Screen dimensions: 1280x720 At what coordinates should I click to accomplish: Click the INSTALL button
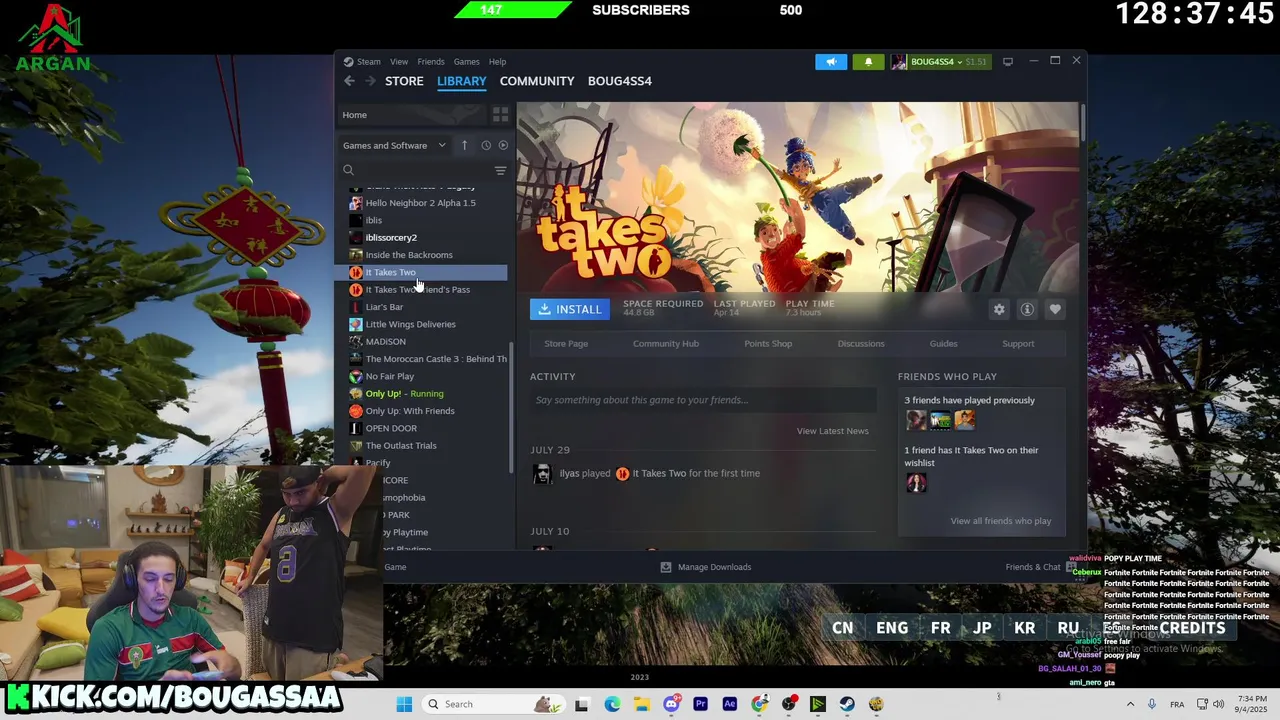tap(570, 309)
